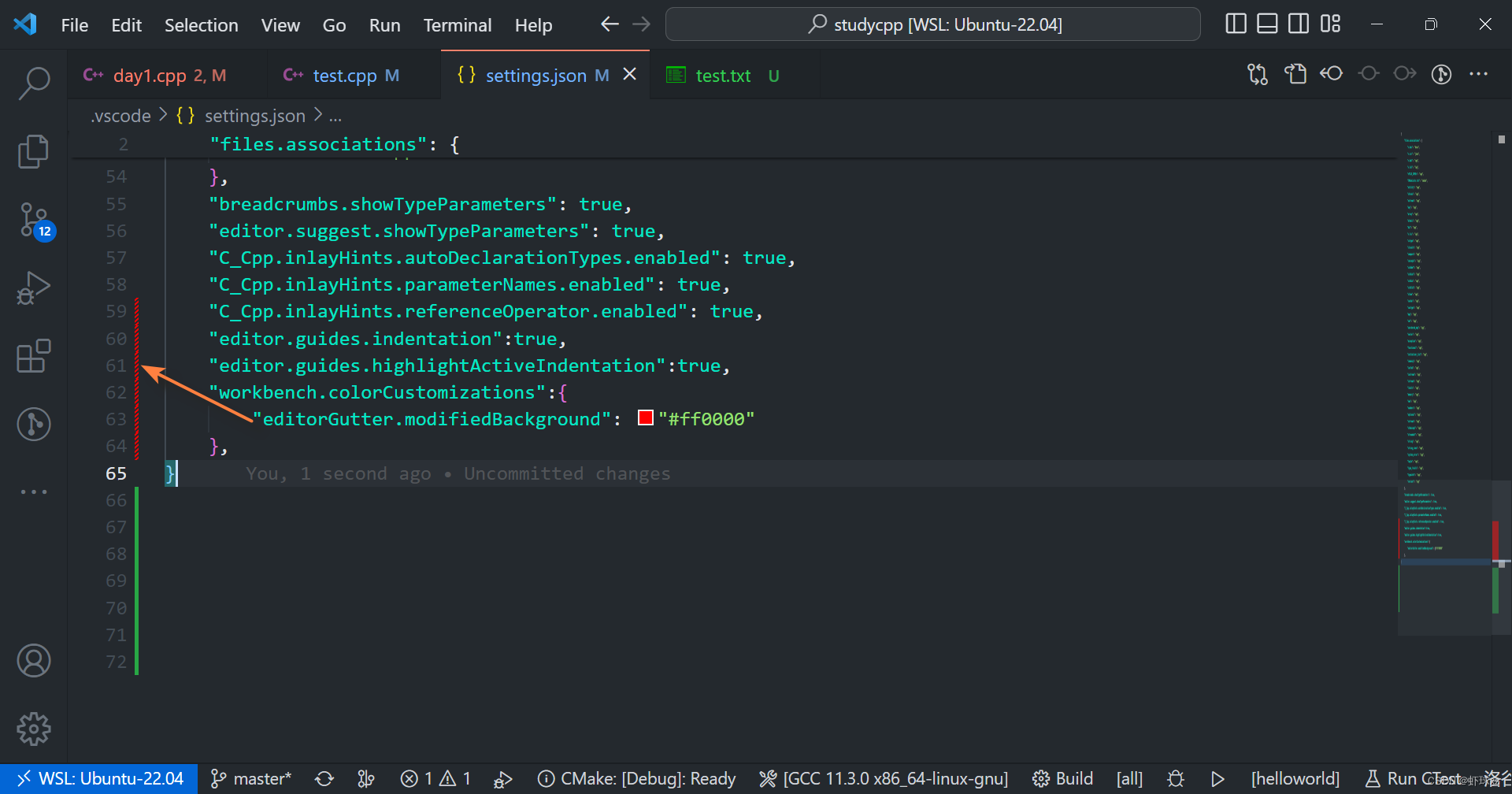Click the WSL: Ubuntu-22.04 remote indicator
The width and height of the screenshot is (1512, 794).
coord(99,778)
